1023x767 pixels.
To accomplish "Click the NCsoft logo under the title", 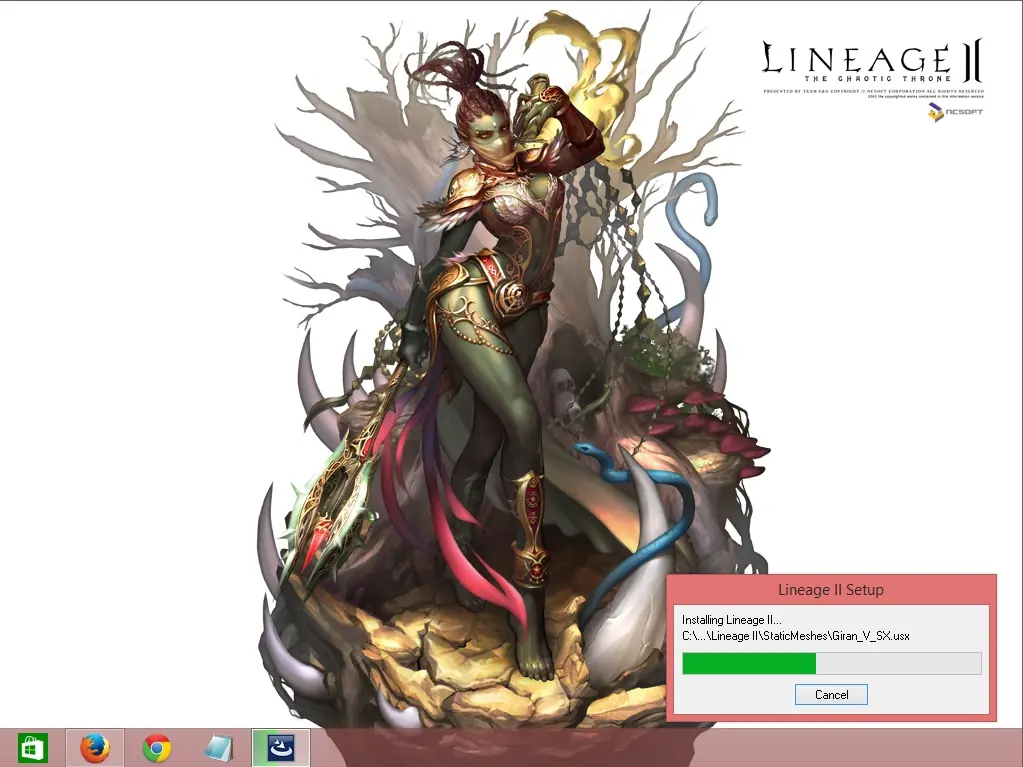I will tap(956, 112).
